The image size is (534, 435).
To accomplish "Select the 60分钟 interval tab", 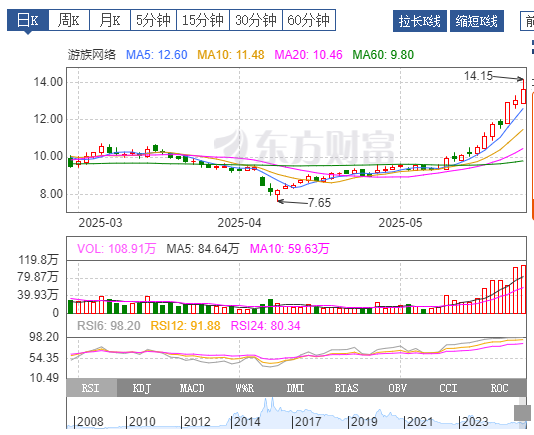I will click(x=309, y=20).
